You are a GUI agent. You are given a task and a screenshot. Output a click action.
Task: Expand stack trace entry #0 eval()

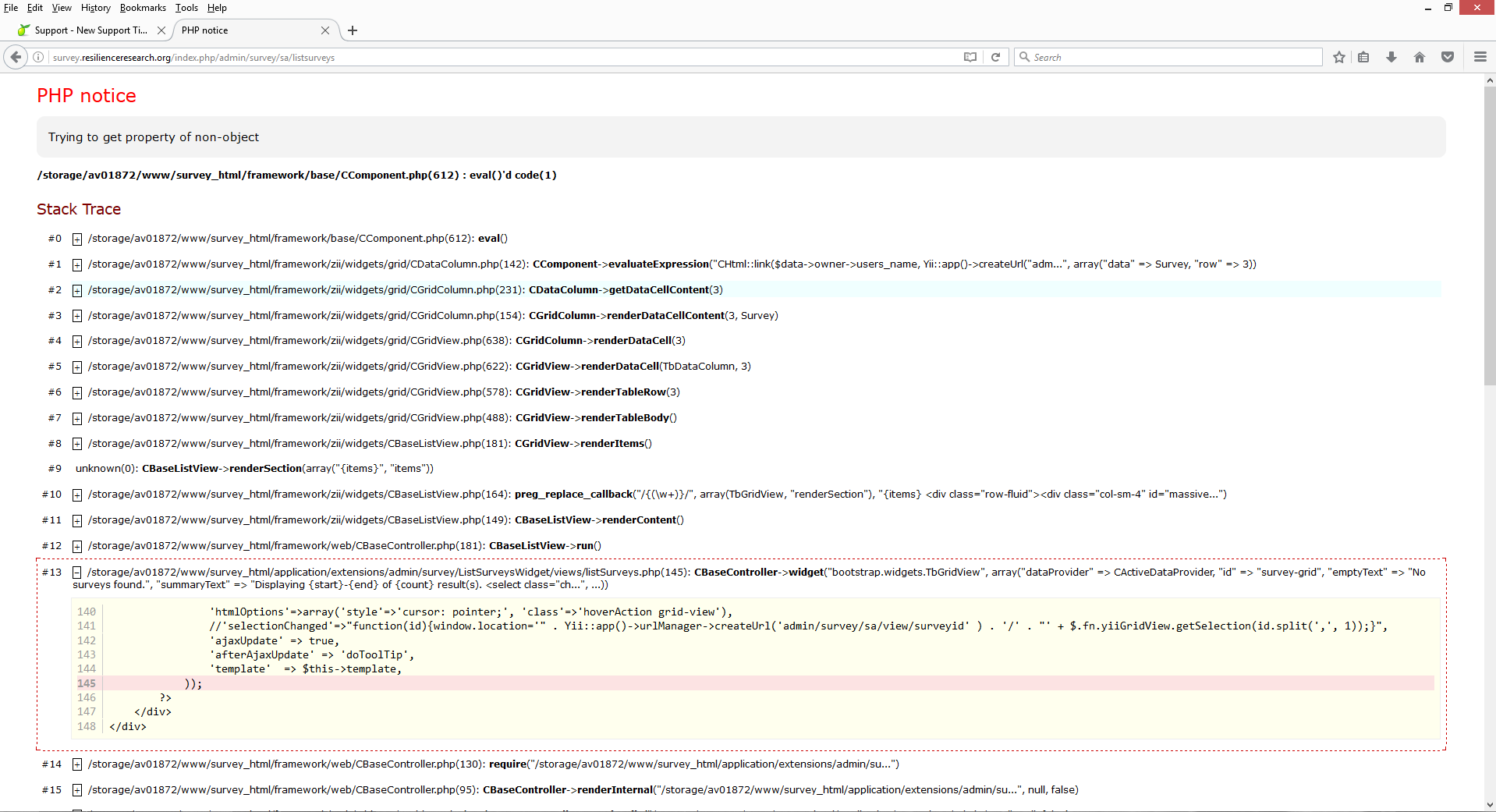tap(77, 239)
